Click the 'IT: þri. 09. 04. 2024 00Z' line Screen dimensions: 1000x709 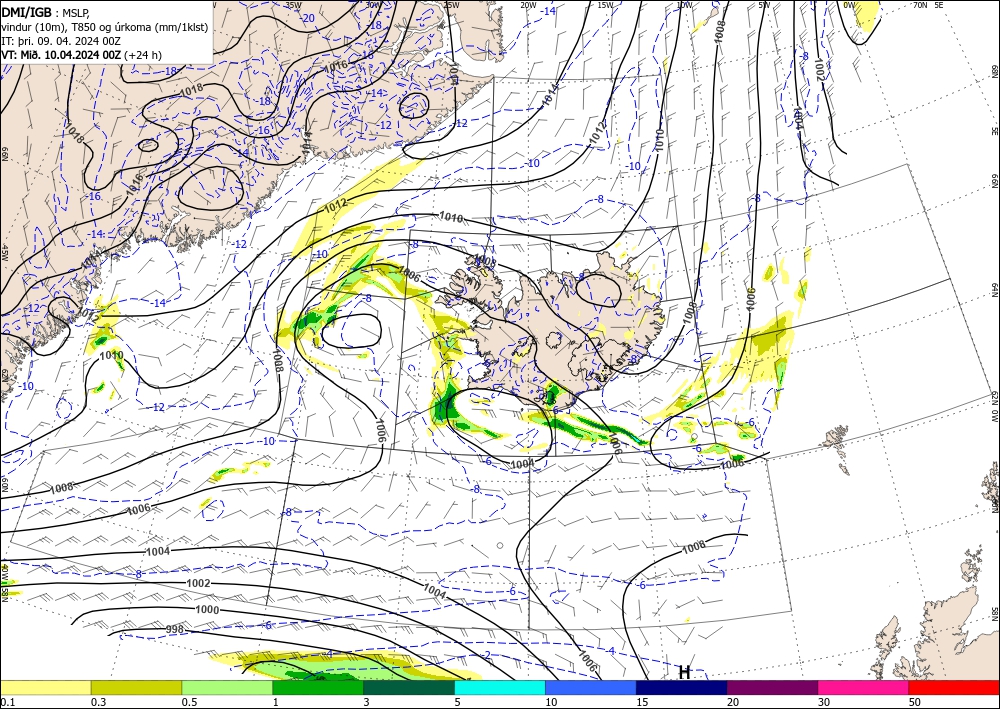click(x=61, y=41)
